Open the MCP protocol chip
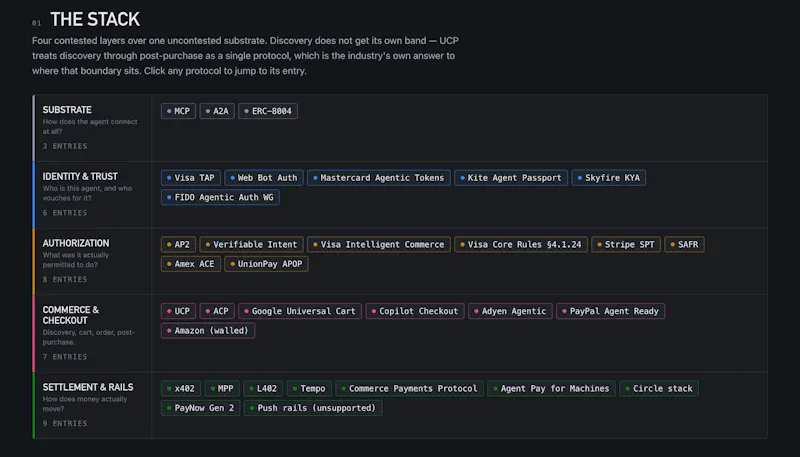This screenshot has height=457, width=800. click(179, 111)
